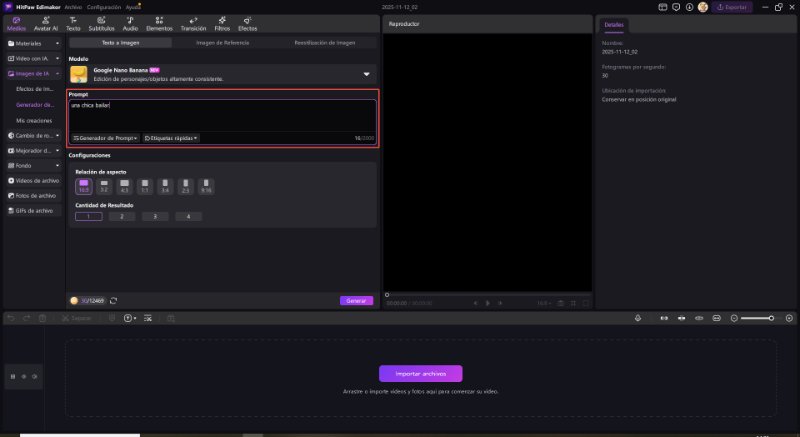Set result quantity to 4
Viewport: 800px width, 437px height.
click(x=188, y=216)
